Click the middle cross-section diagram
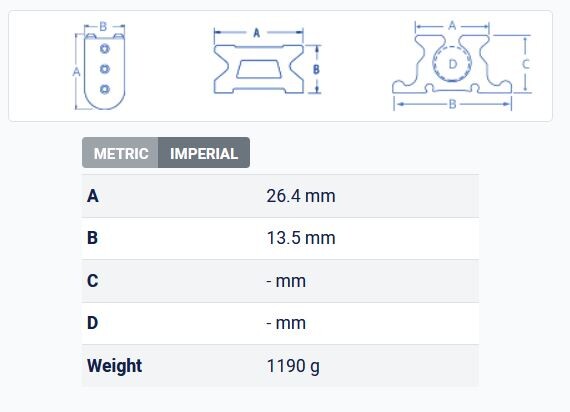The height and width of the screenshot is (412, 570). click(x=267, y=61)
